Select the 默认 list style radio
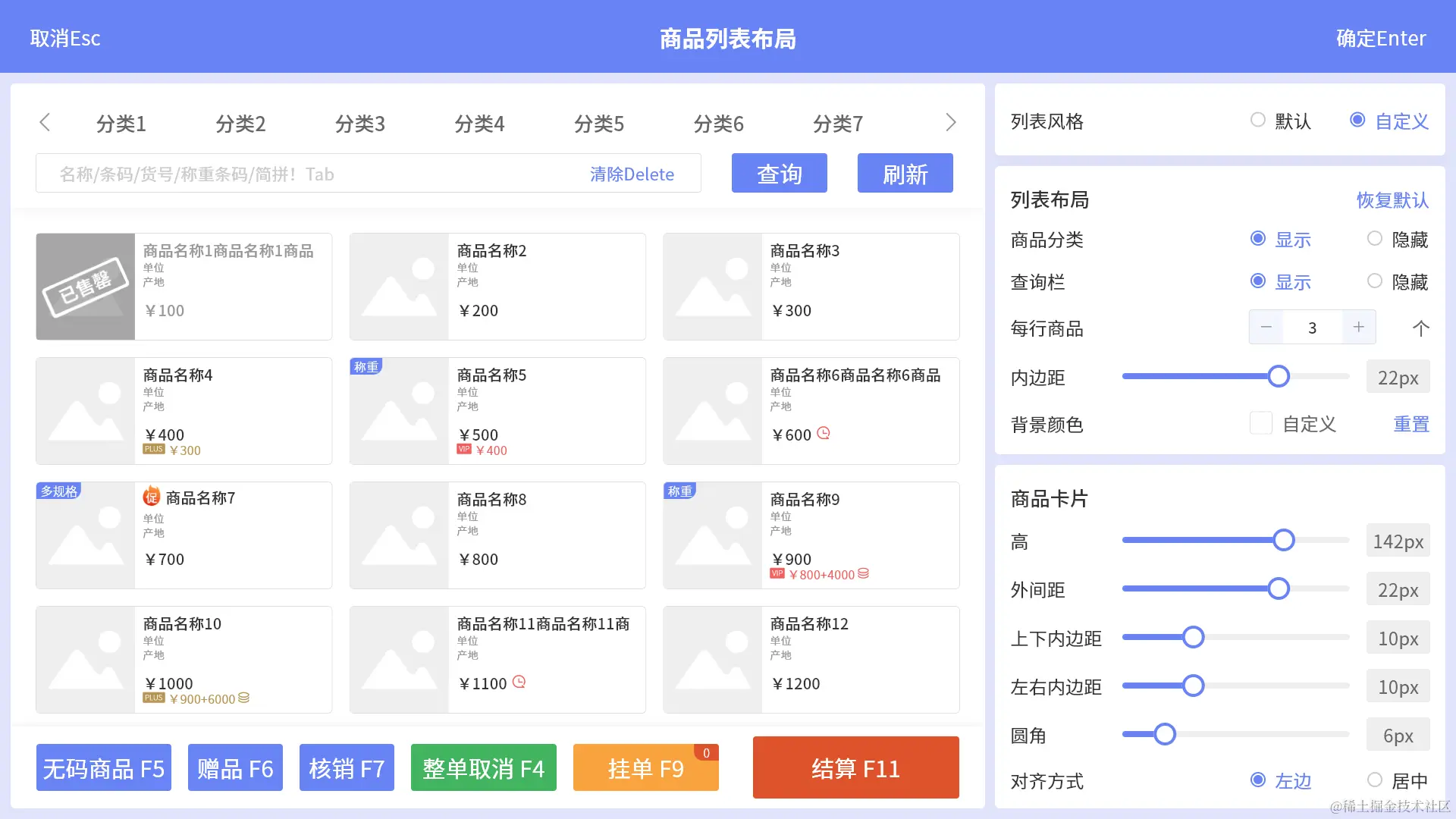 pos(1258,121)
